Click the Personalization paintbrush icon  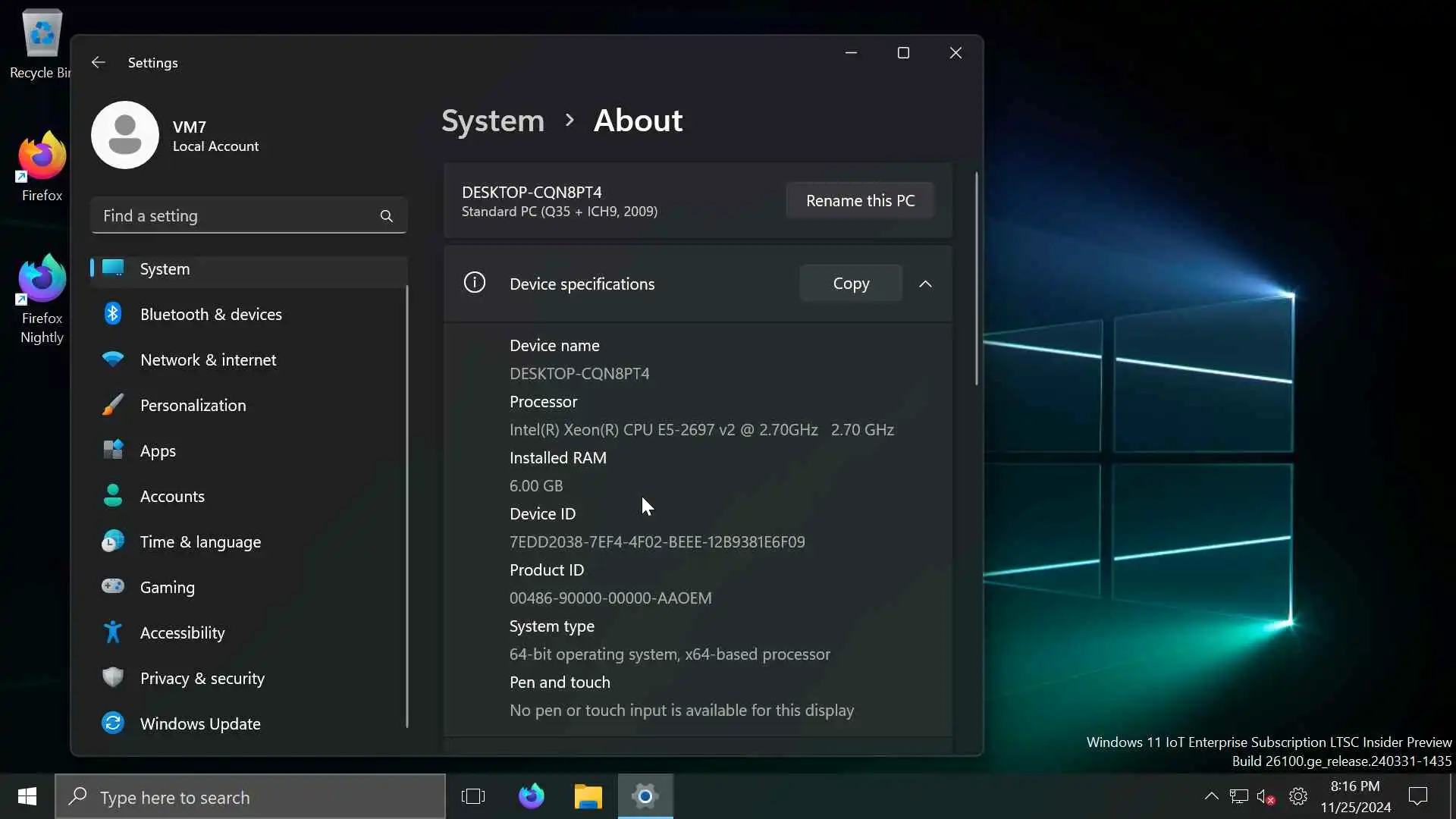pos(113,405)
